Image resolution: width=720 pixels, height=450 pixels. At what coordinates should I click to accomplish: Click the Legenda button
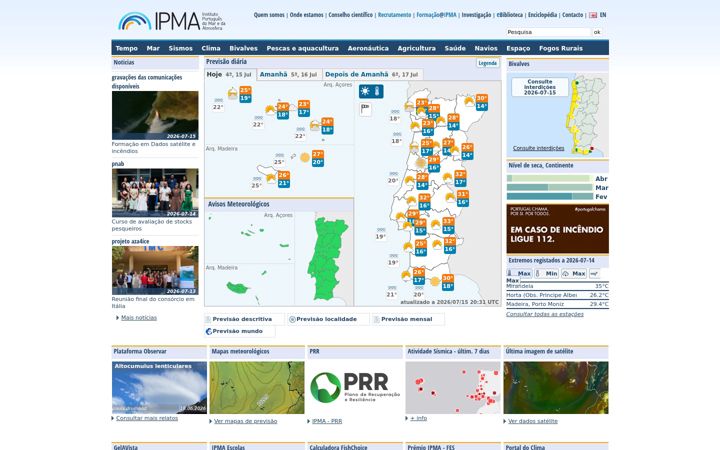pyautogui.click(x=487, y=63)
